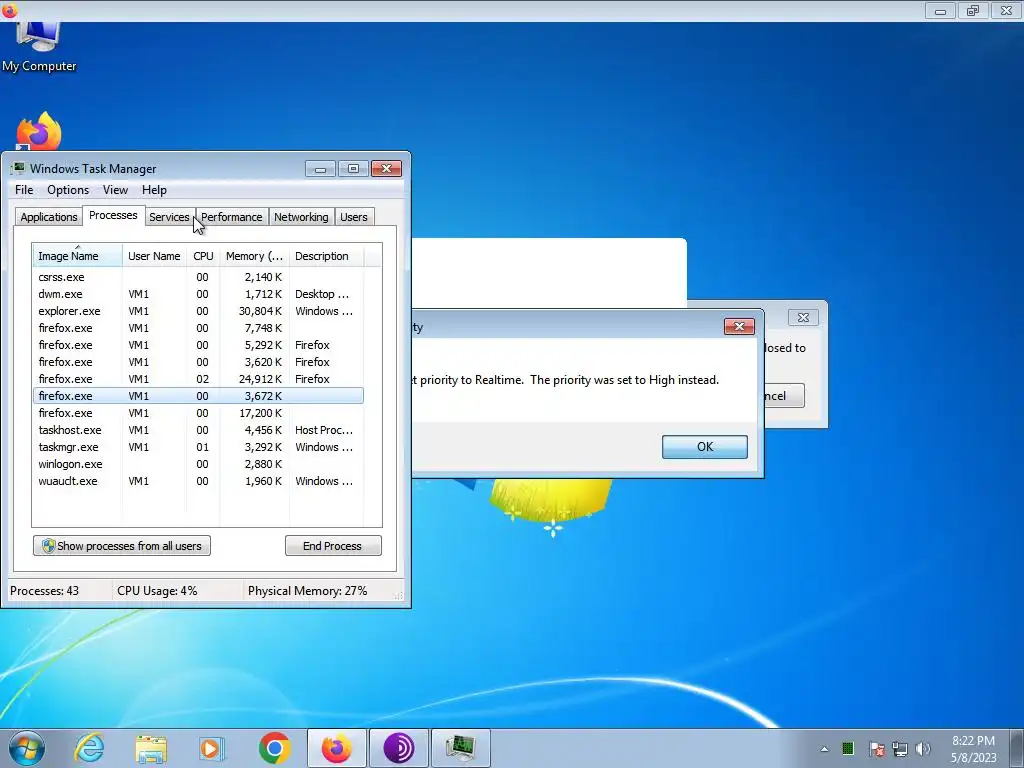This screenshot has height=768, width=1024.
Task: Sort by Description column header
Action: [326, 256]
